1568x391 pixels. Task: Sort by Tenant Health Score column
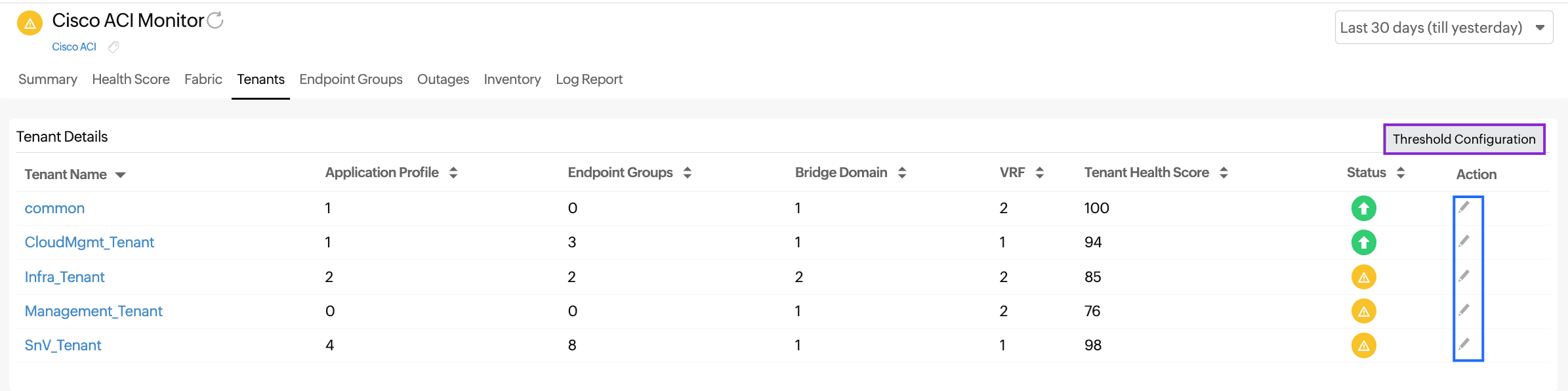click(1224, 173)
